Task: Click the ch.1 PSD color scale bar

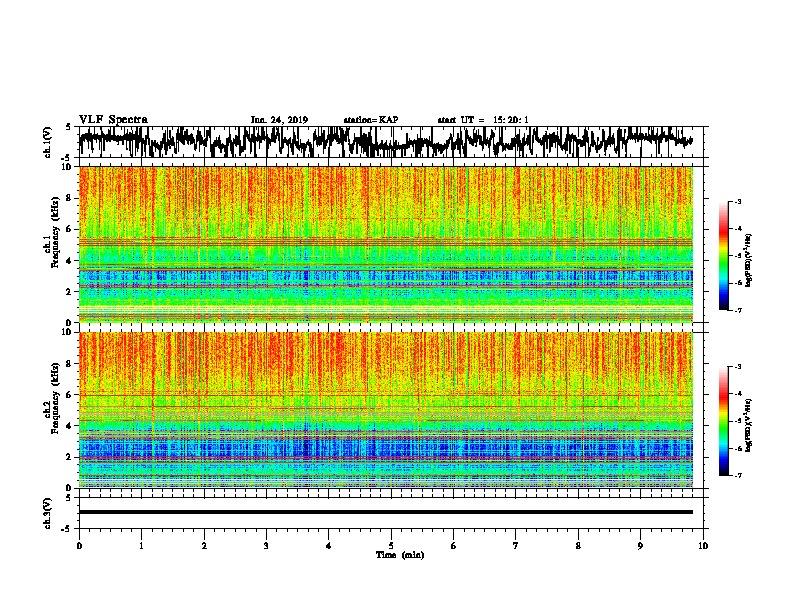Action: [x=724, y=256]
